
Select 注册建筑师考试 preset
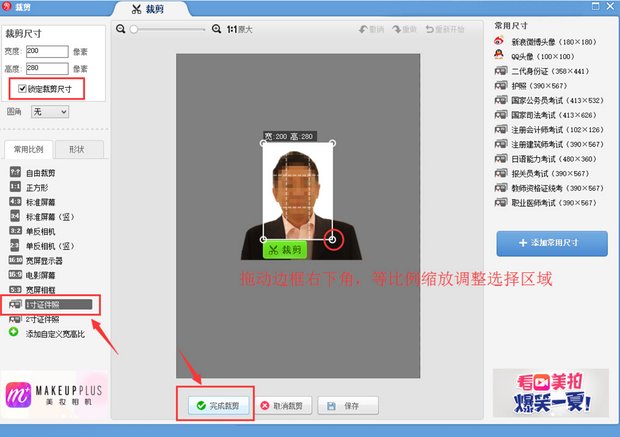549,144
